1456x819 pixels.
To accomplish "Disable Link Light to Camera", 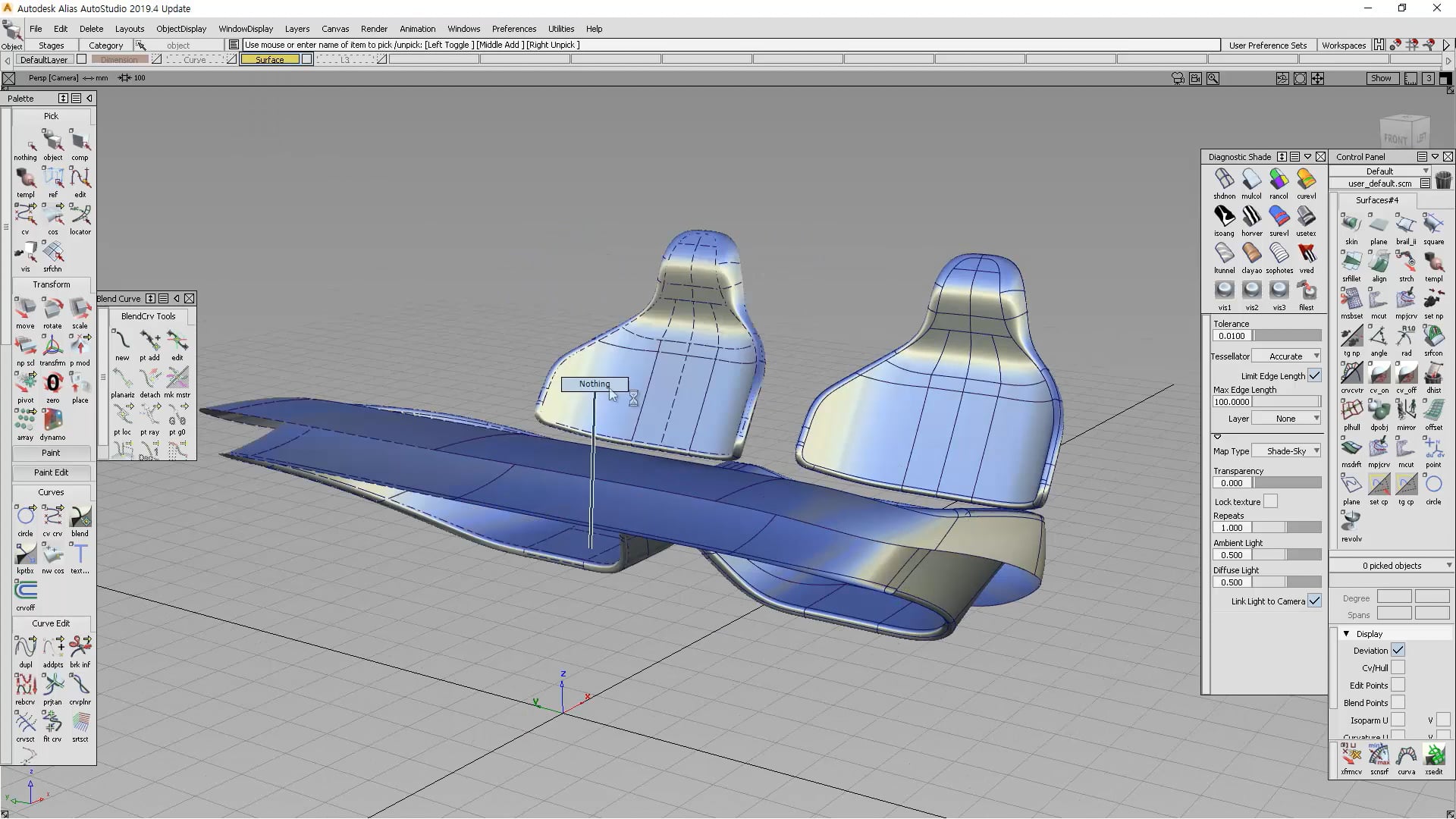I will (1314, 601).
